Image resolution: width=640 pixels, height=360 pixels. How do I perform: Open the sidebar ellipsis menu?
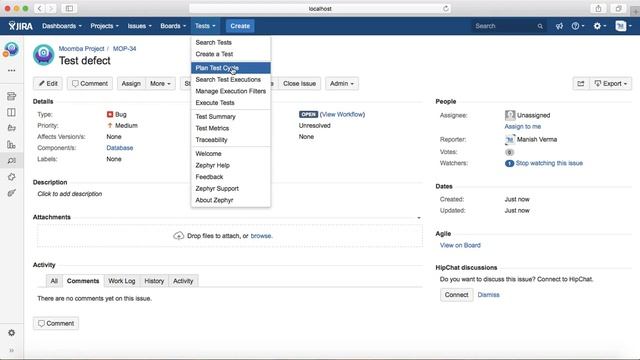[11, 71]
